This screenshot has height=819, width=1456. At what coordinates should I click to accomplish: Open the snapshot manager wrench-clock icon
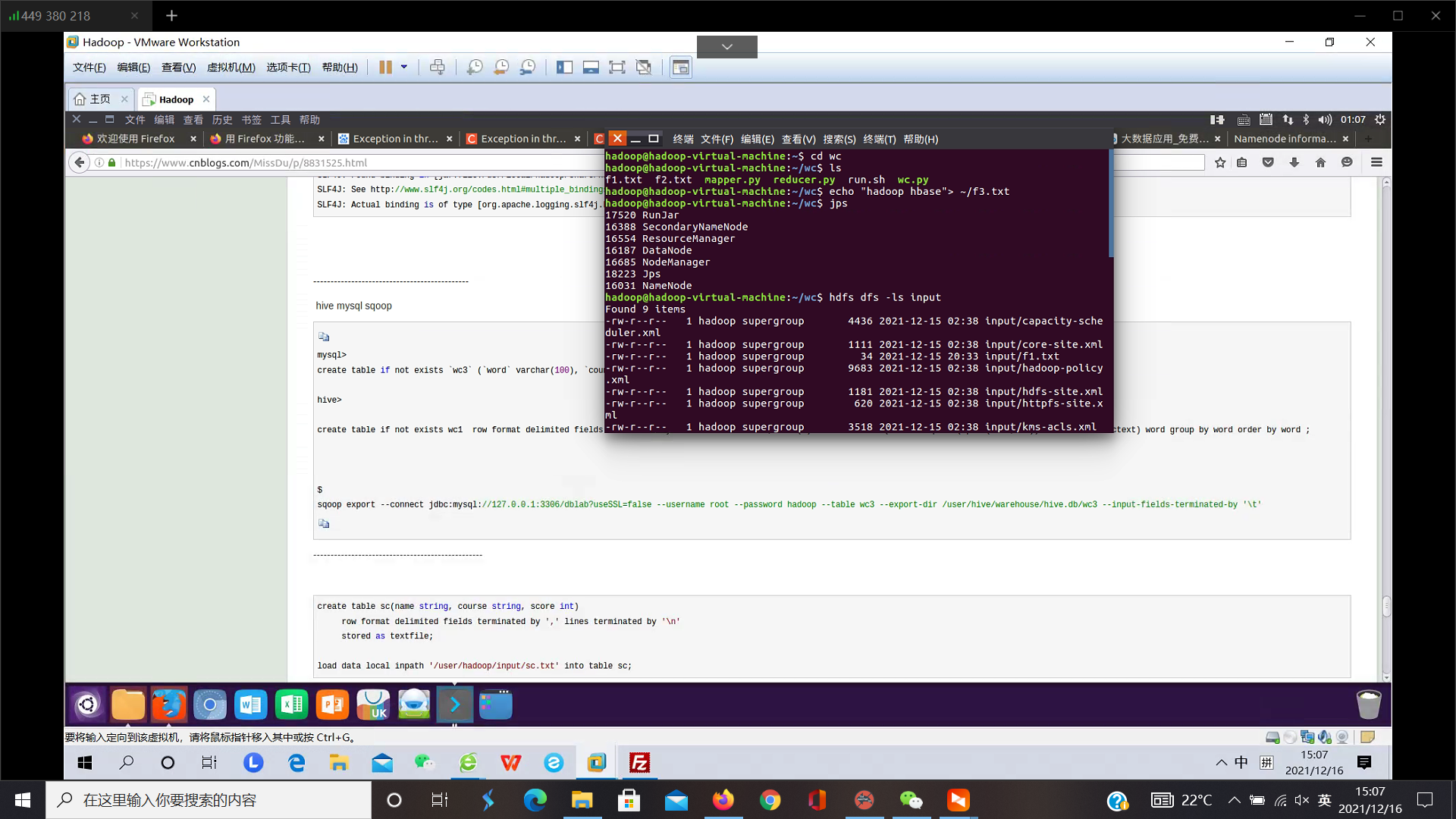528,67
